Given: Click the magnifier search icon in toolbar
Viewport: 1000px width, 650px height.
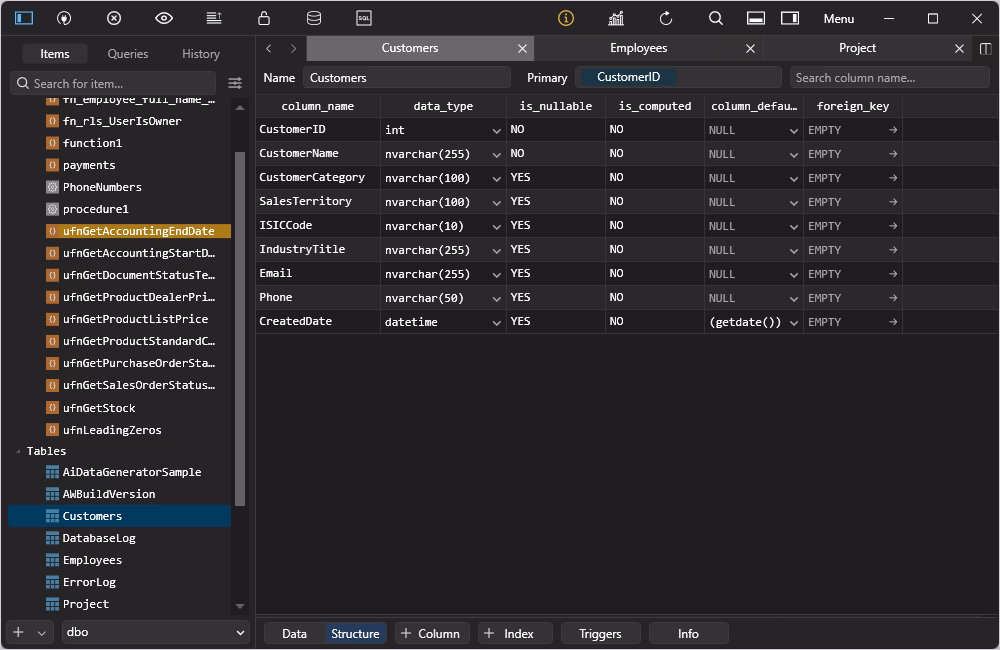Looking at the screenshot, I should pyautogui.click(x=716, y=18).
